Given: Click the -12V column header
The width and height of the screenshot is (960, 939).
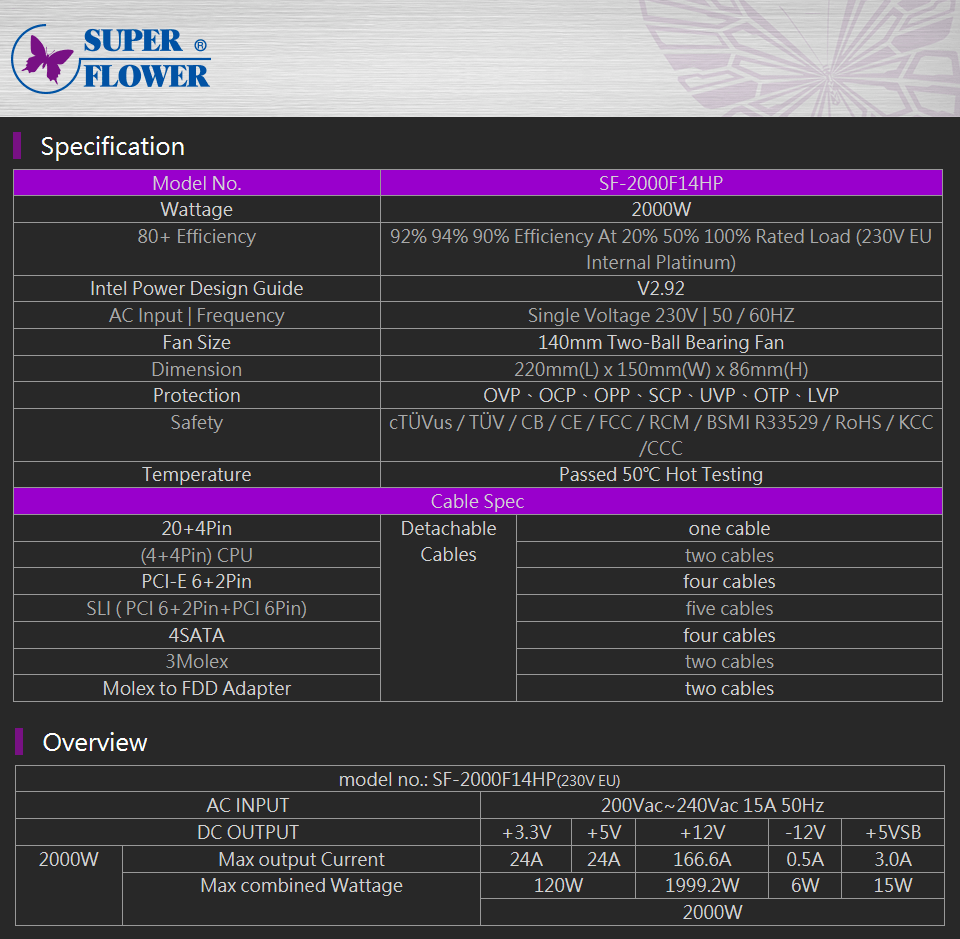Looking at the screenshot, I should [805, 832].
